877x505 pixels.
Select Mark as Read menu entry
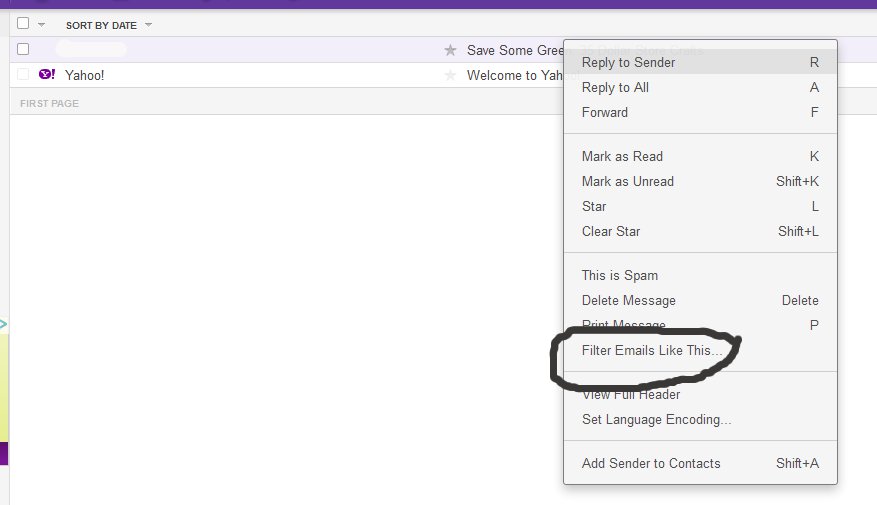[x=700, y=156]
